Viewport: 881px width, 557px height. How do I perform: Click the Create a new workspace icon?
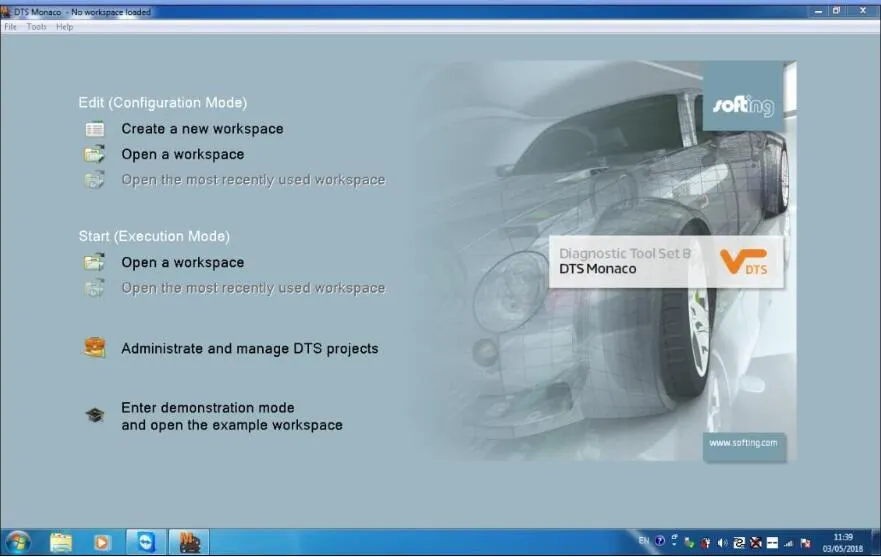94,129
